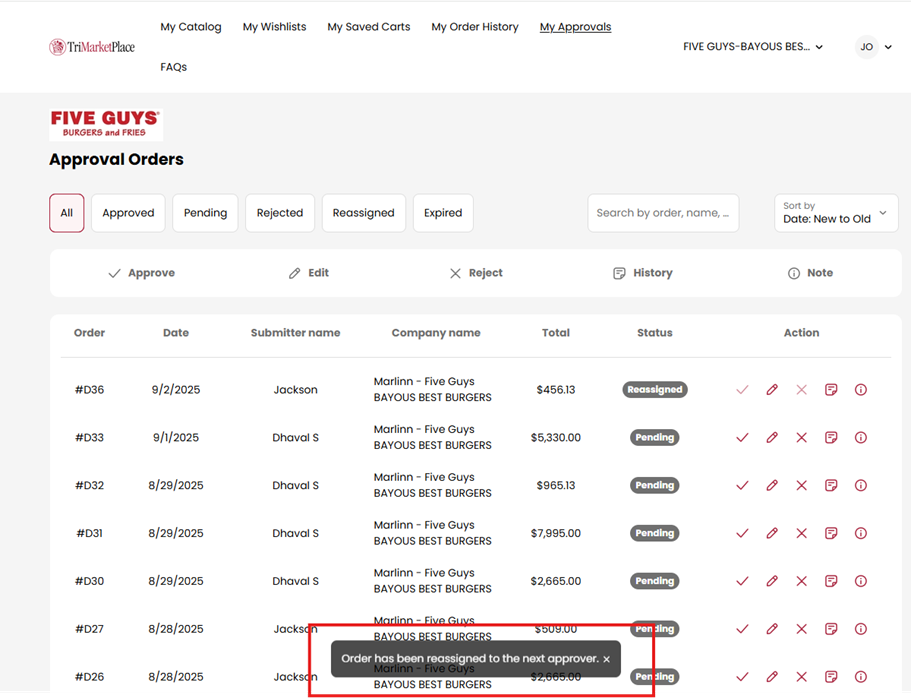Show only Approved orders
The image size is (911, 698).
click(128, 213)
